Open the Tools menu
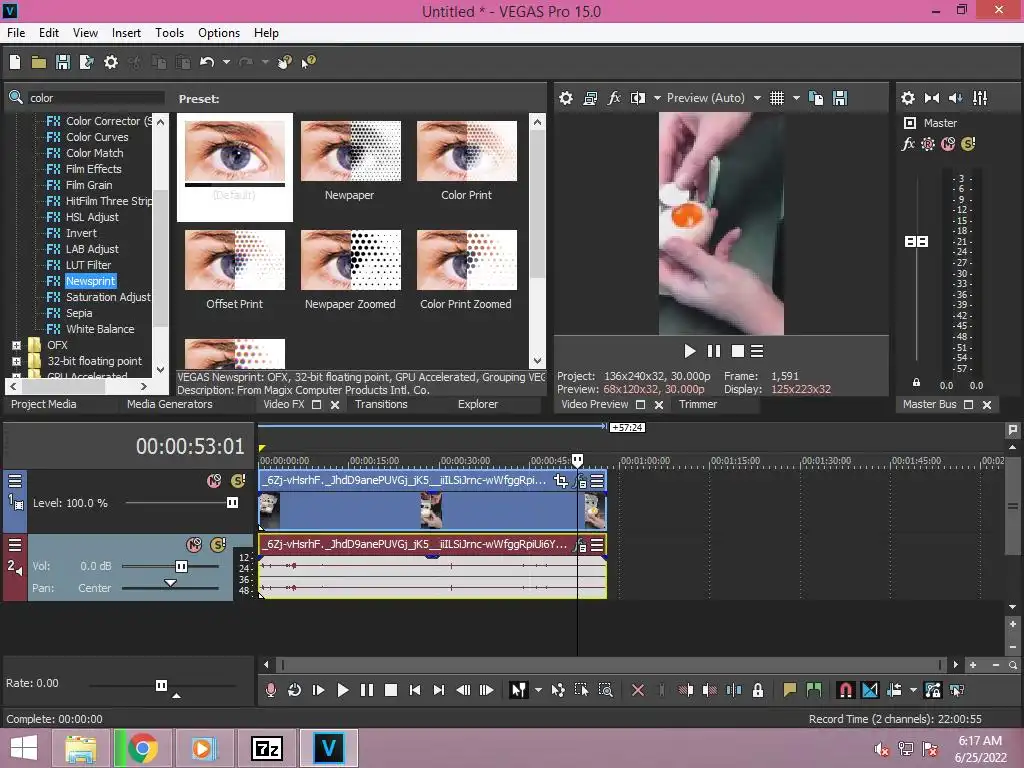1024x768 pixels. (x=169, y=33)
